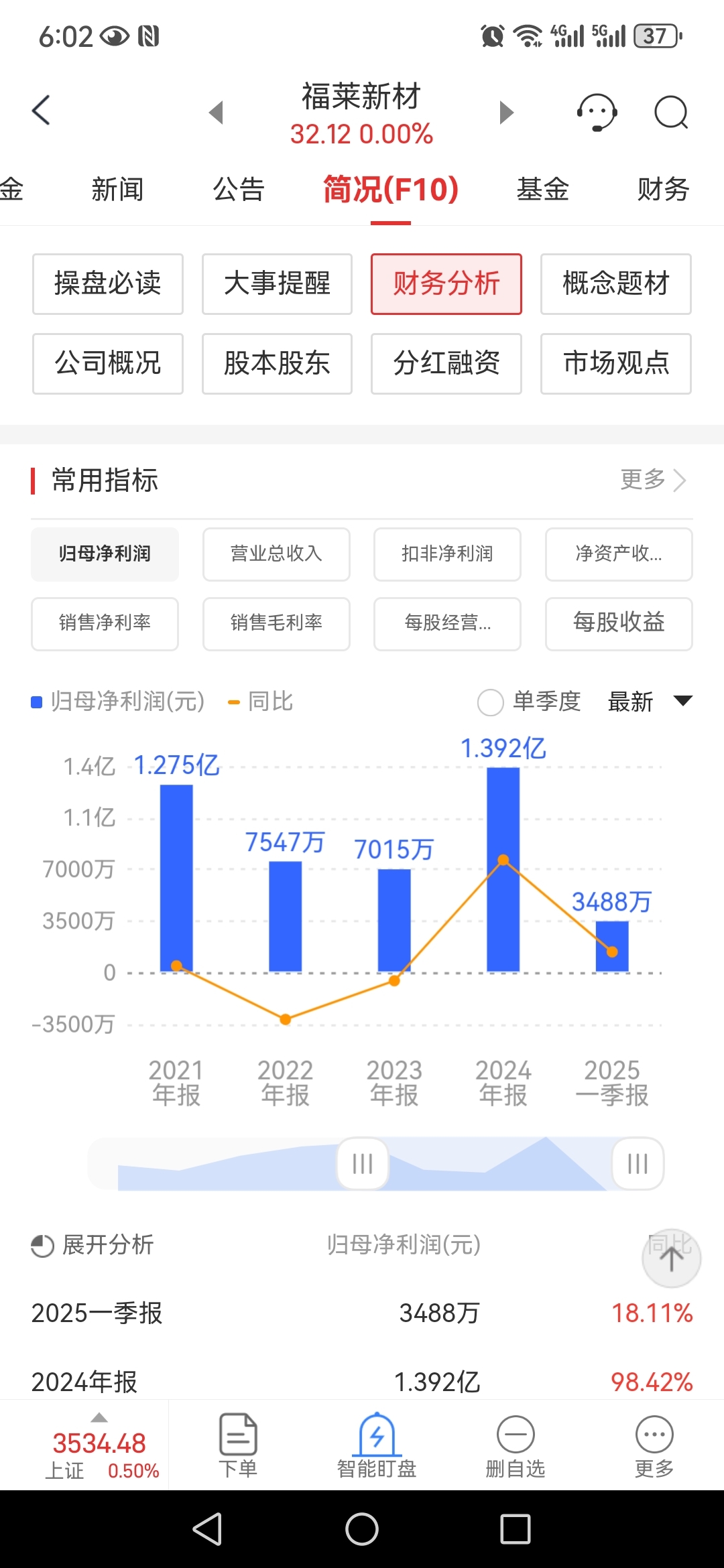Tap the Wi-Fi status icon
724x1568 pixels.
528,36
